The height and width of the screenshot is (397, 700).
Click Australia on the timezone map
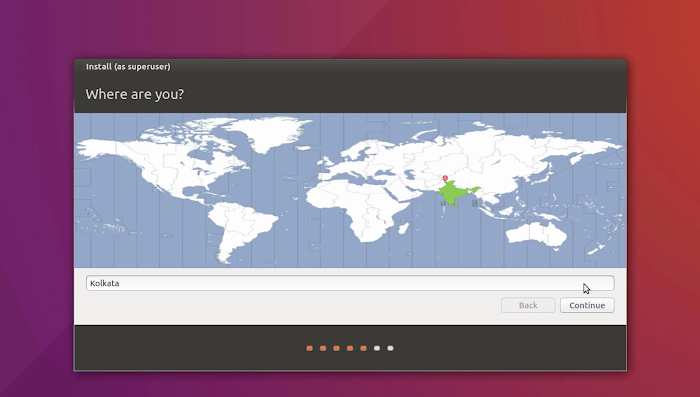537,233
